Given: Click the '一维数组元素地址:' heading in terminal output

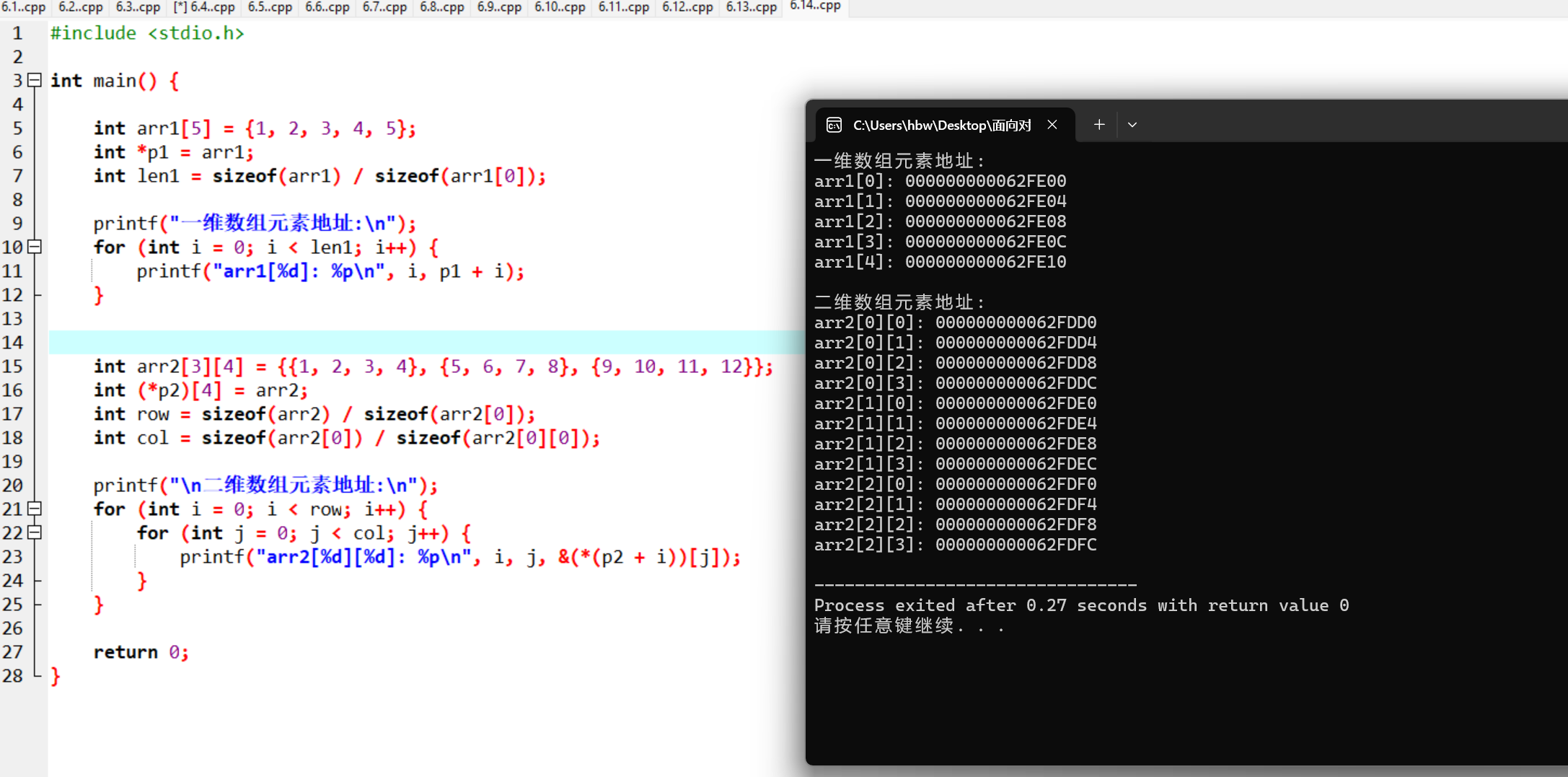Looking at the screenshot, I should [899, 161].
